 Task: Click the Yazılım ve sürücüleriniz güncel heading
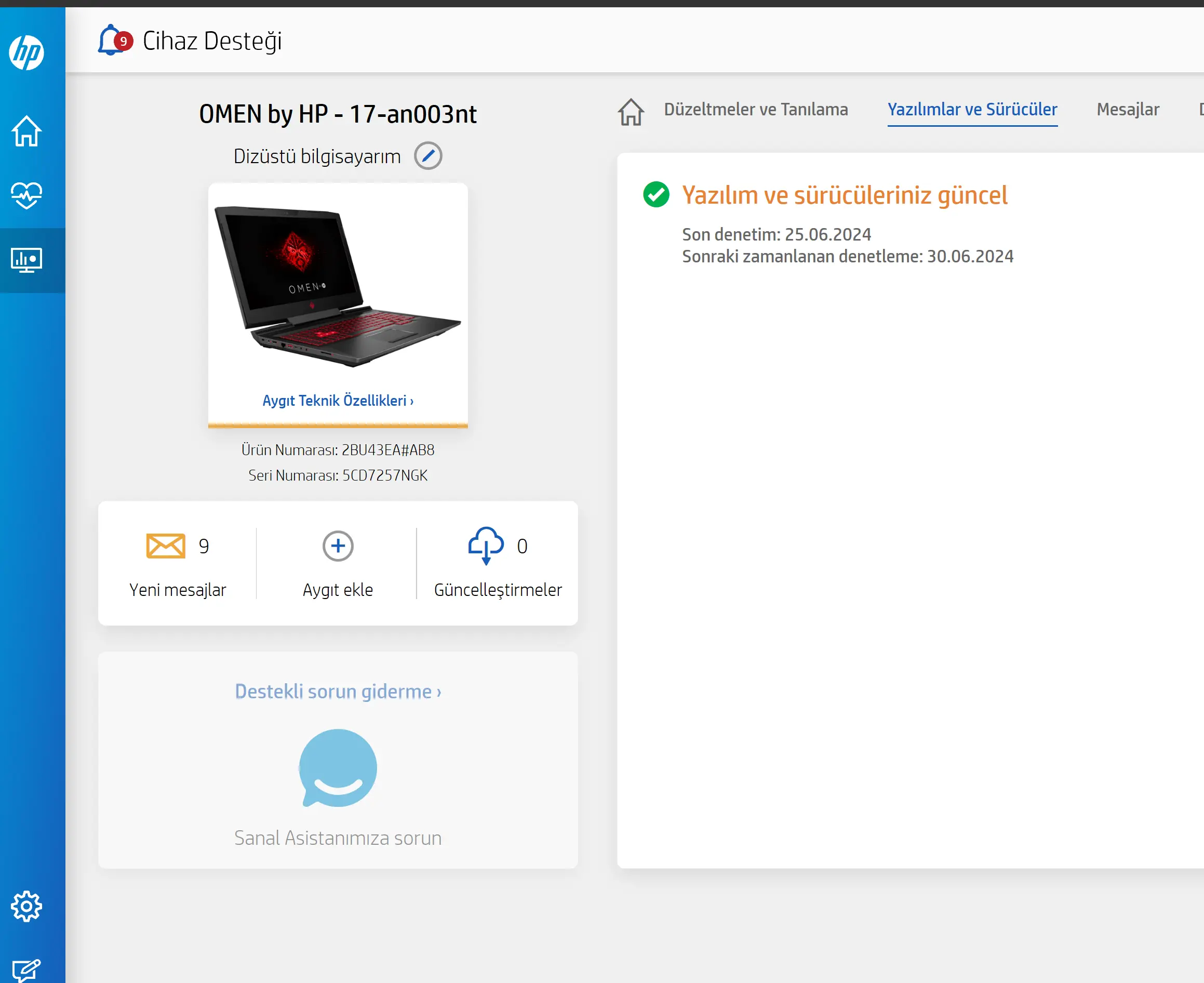[x=845, y=195]
